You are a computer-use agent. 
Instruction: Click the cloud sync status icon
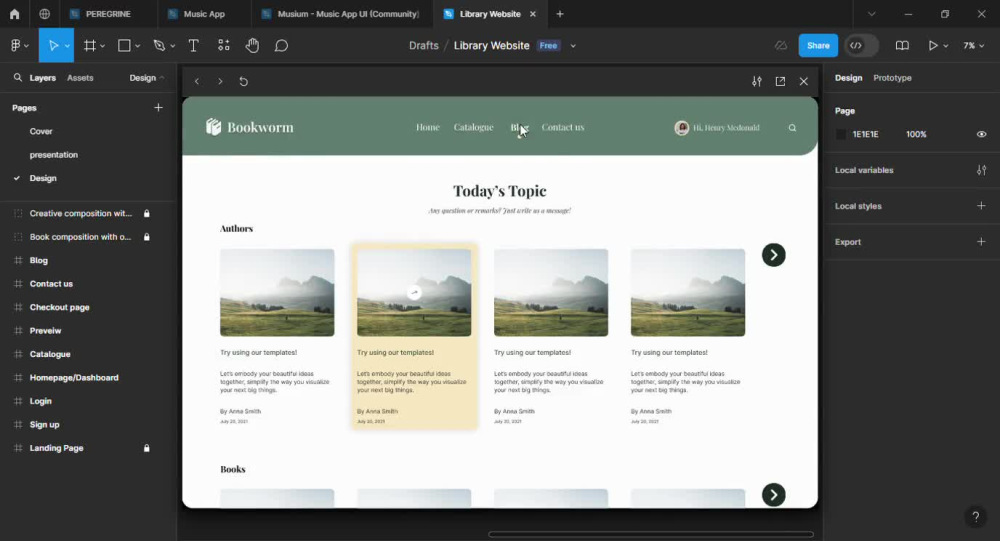pos(781,45)
